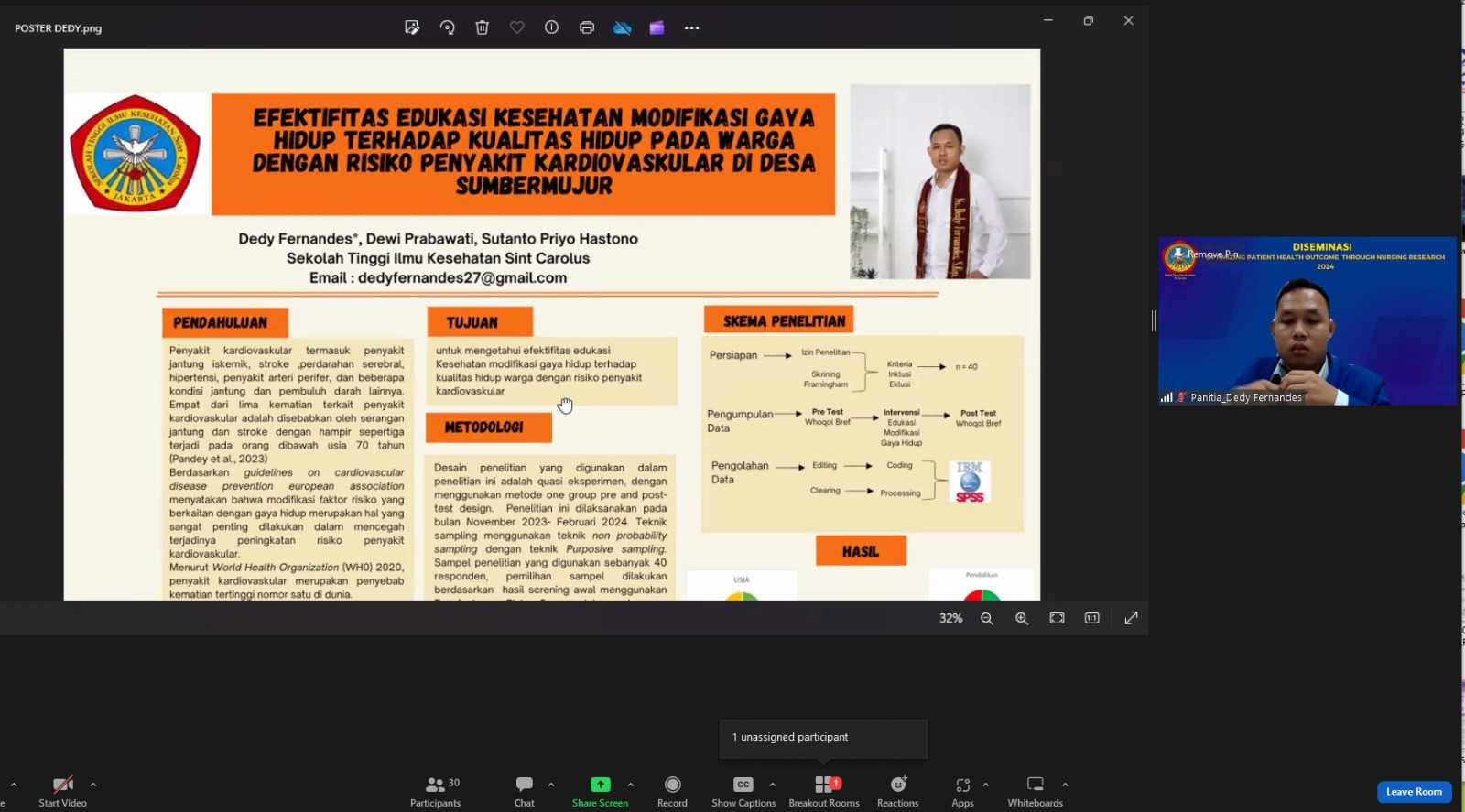
Task: Mark the image as favorite with heart
Action: click(517, 27)
